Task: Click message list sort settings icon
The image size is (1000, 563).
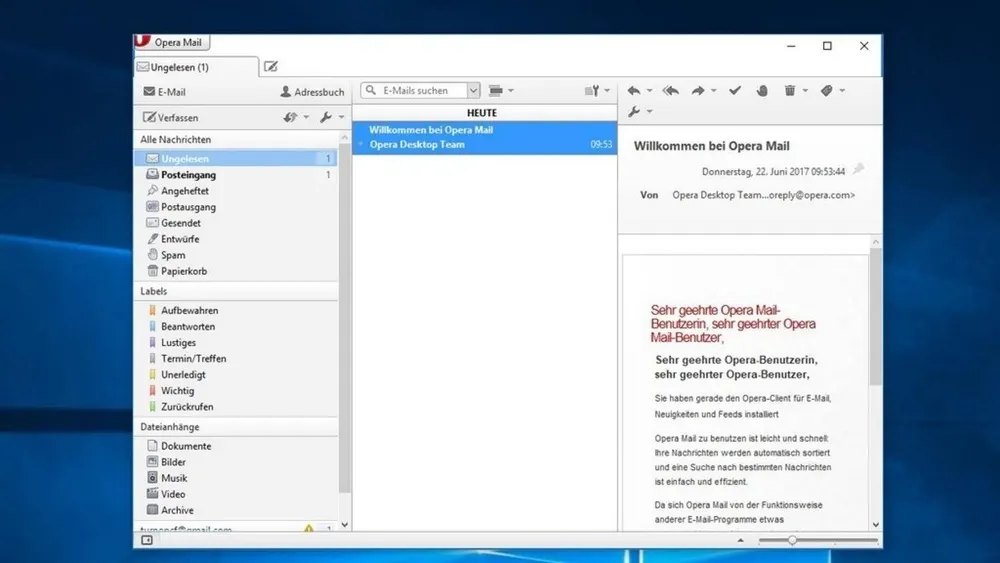Action: 592,91
